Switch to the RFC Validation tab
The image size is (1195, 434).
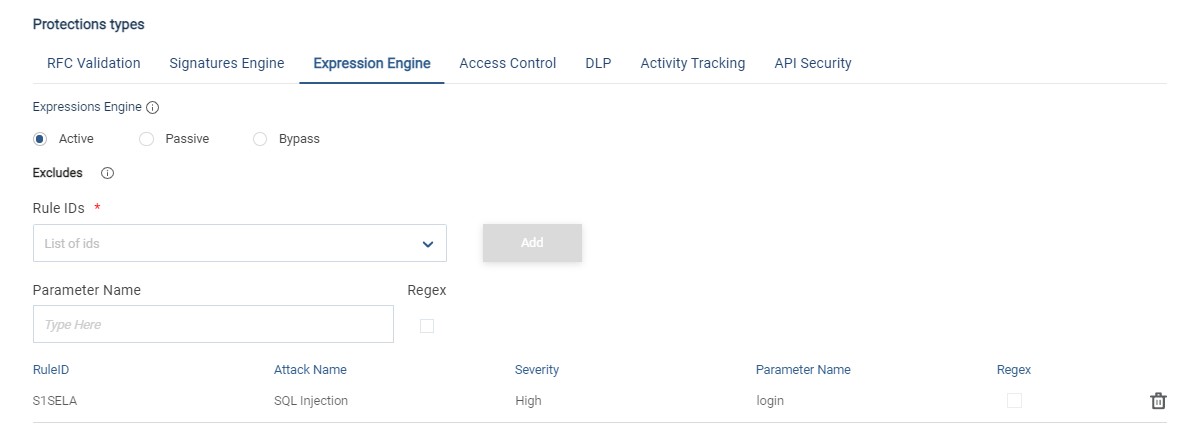pyautogui.click(x=94, y=63)
